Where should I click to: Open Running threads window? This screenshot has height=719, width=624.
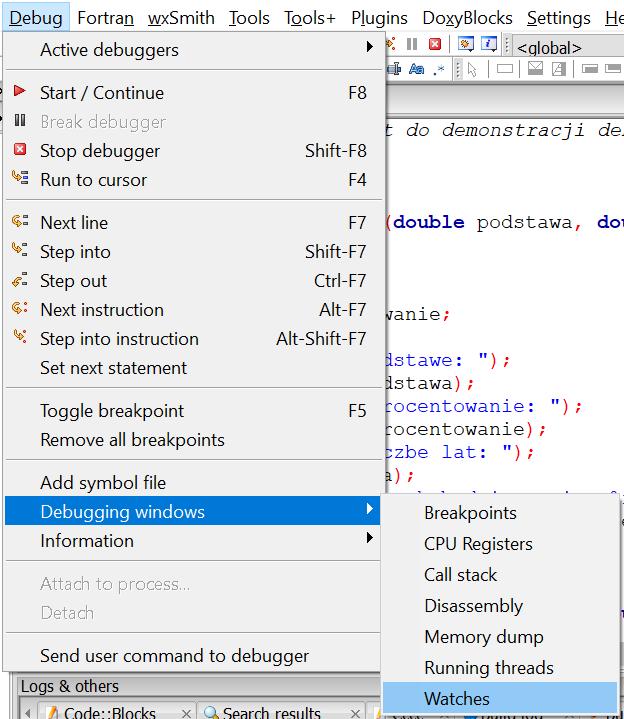[500, 668]
